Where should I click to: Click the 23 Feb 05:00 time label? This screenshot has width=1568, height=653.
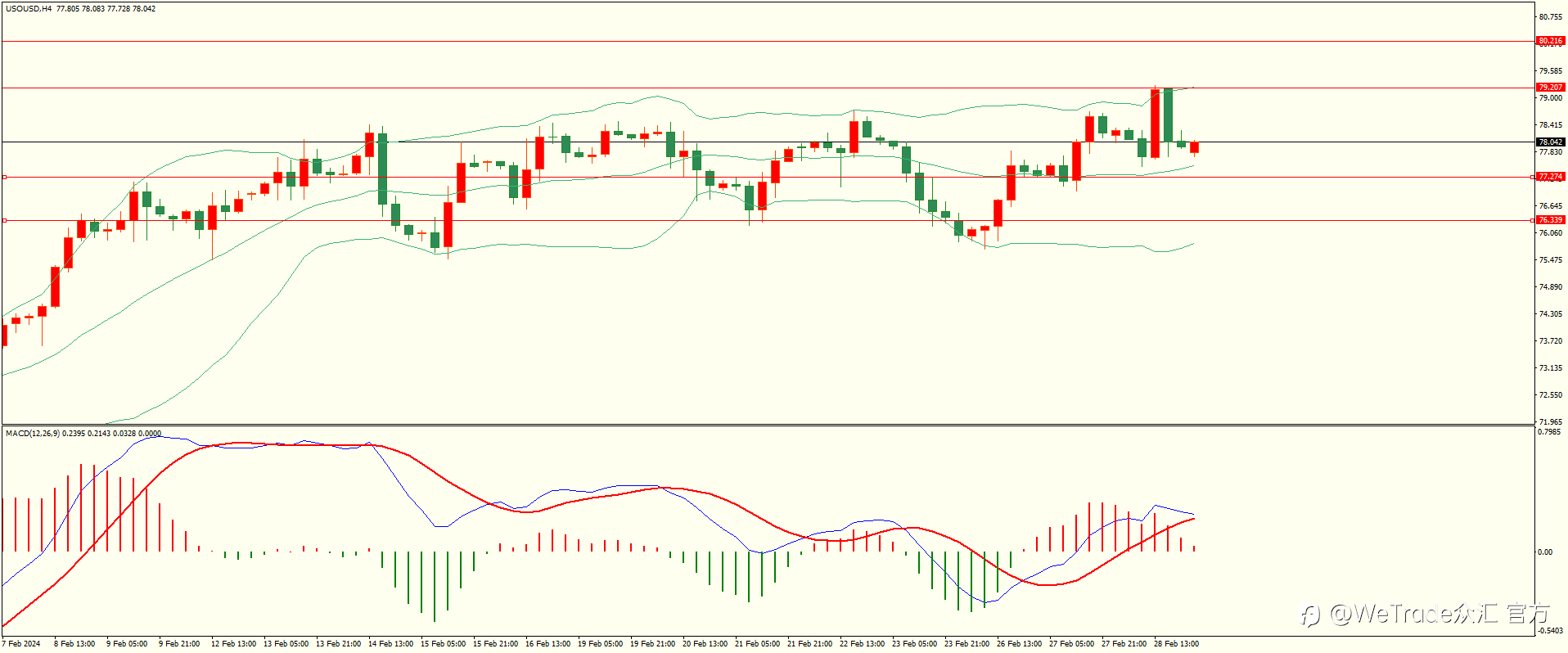pyautogui.click(x=914, y=644)
